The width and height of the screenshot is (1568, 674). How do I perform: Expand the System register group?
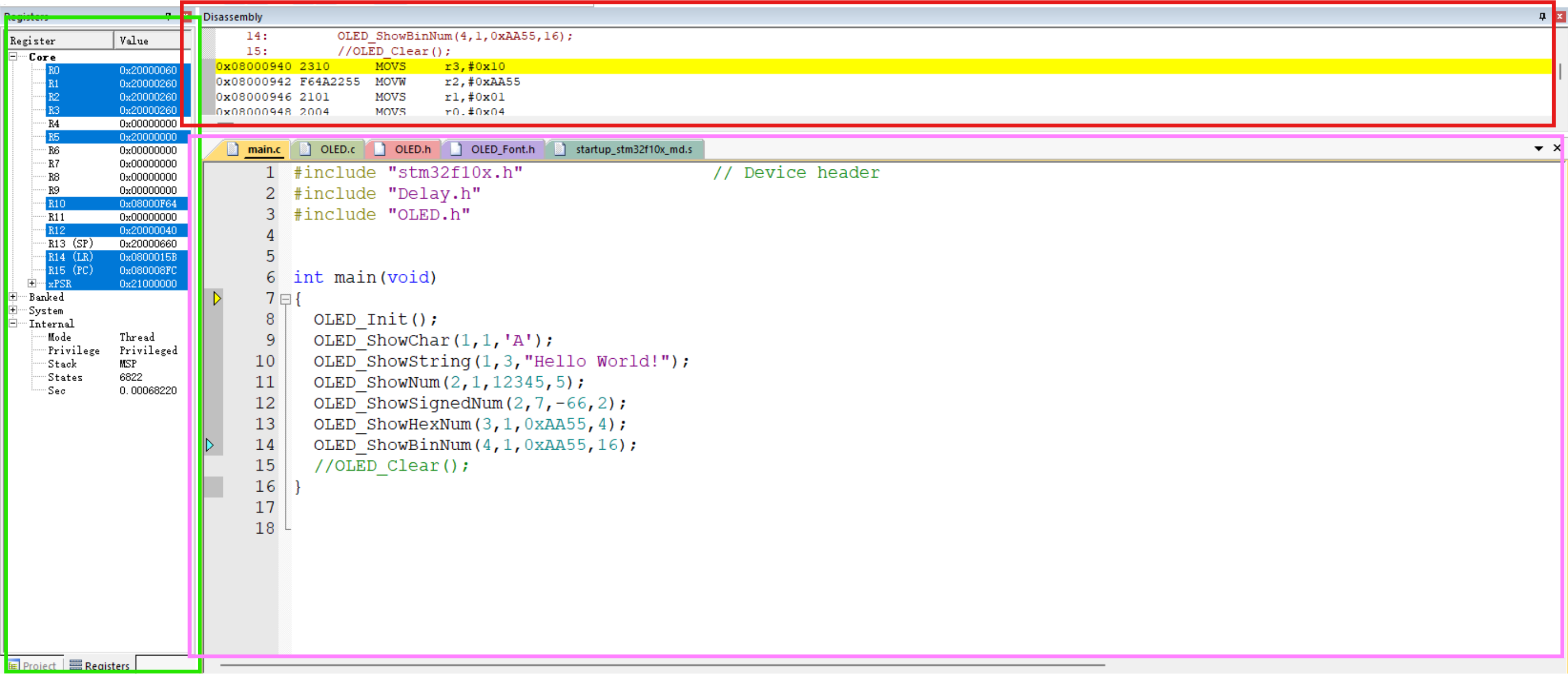(13, 310)
